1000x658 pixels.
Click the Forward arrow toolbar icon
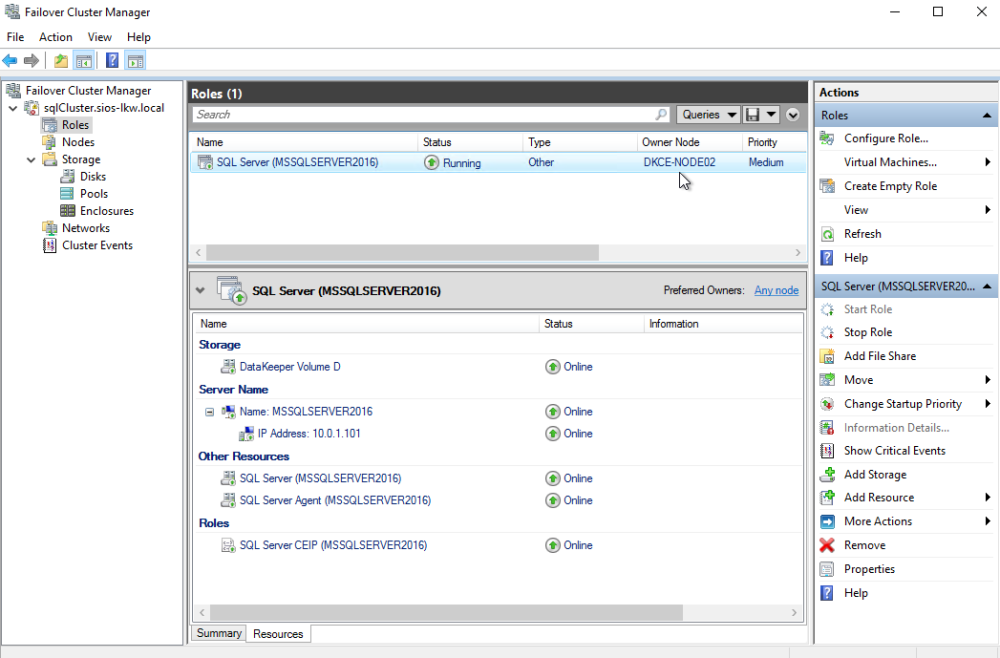[31, 61]
